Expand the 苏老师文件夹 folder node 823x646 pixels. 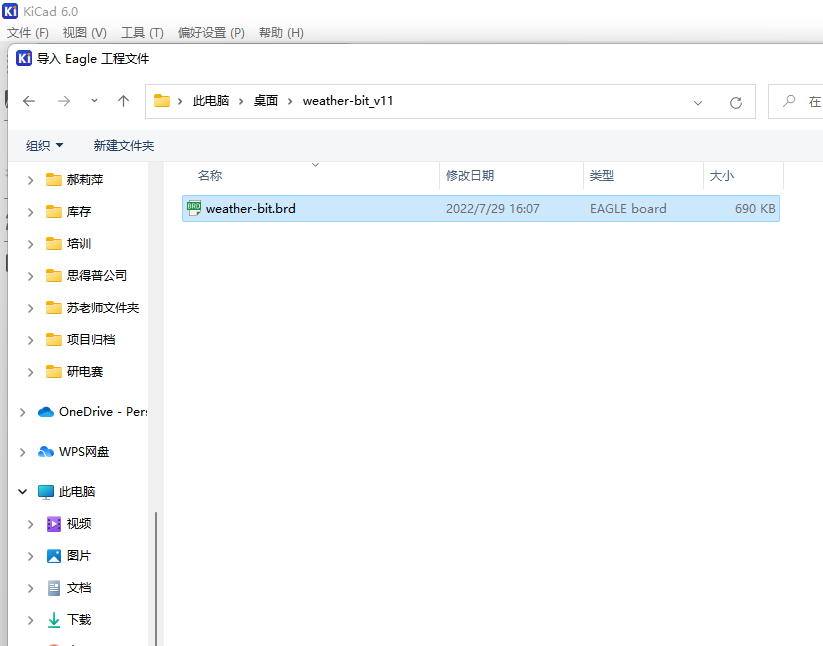pos(30,309)
